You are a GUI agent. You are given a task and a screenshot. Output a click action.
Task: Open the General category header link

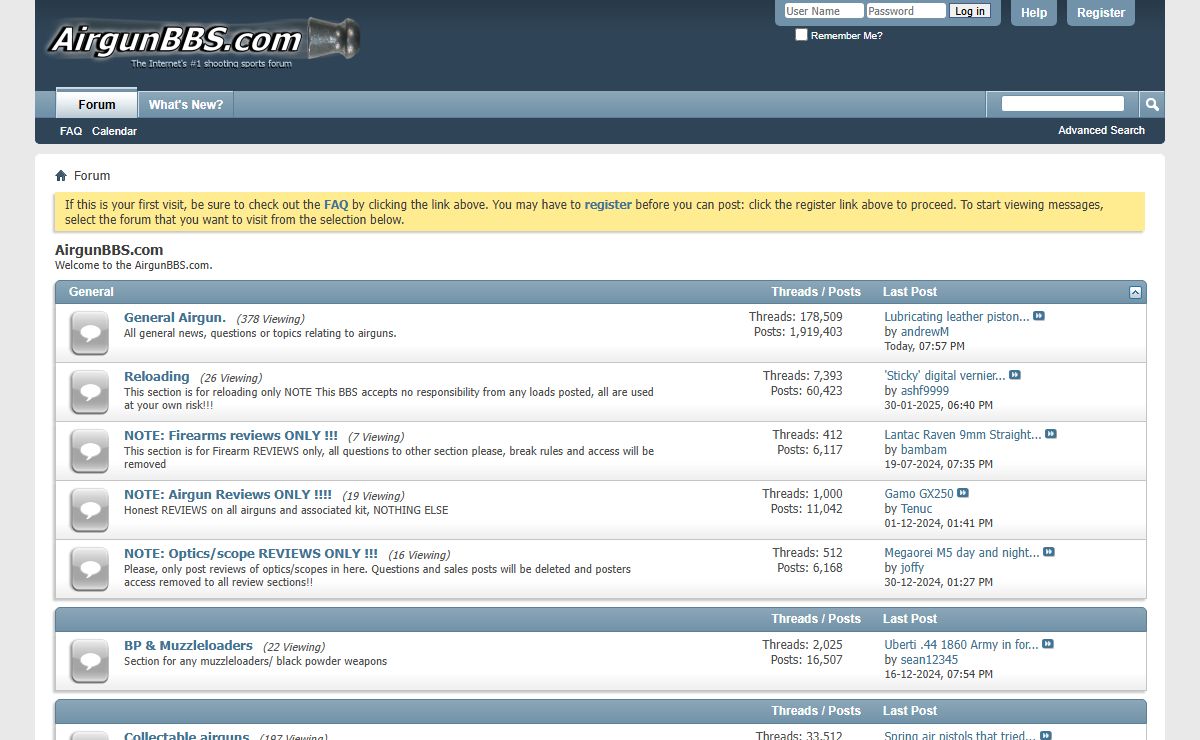coord(91,292)
